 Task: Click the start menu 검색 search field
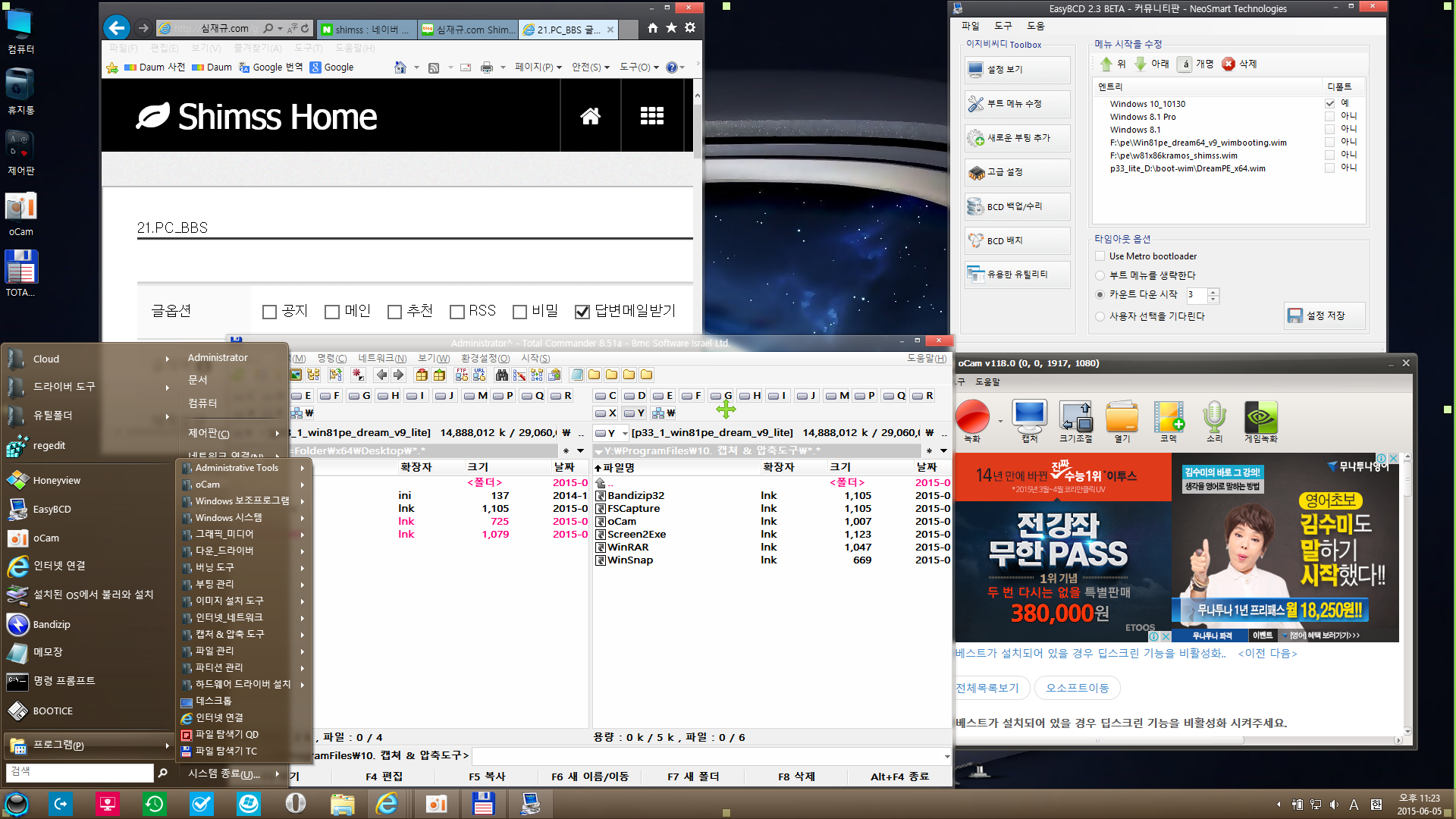80,772
